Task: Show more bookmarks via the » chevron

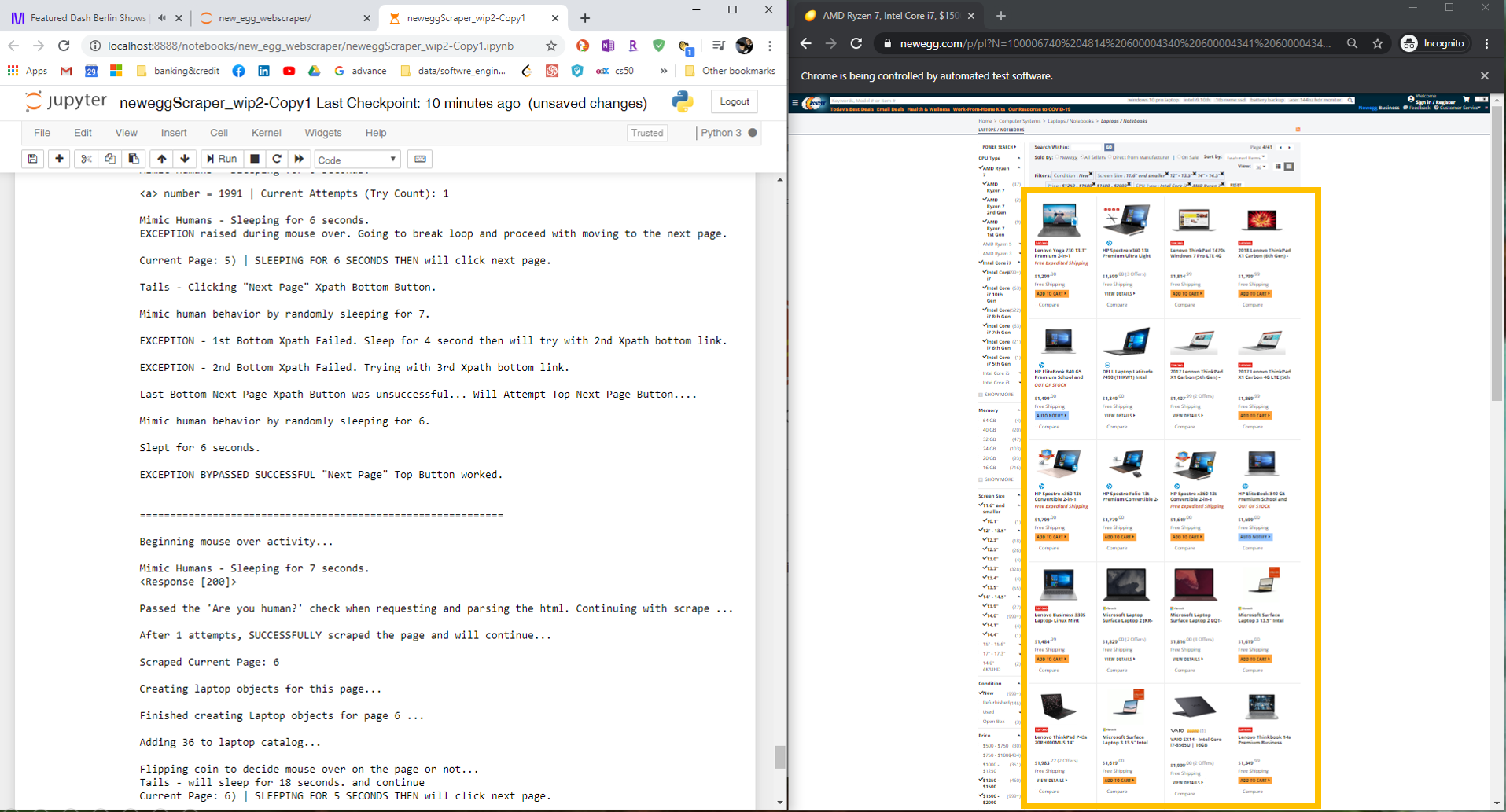Action: pos(664,71)
